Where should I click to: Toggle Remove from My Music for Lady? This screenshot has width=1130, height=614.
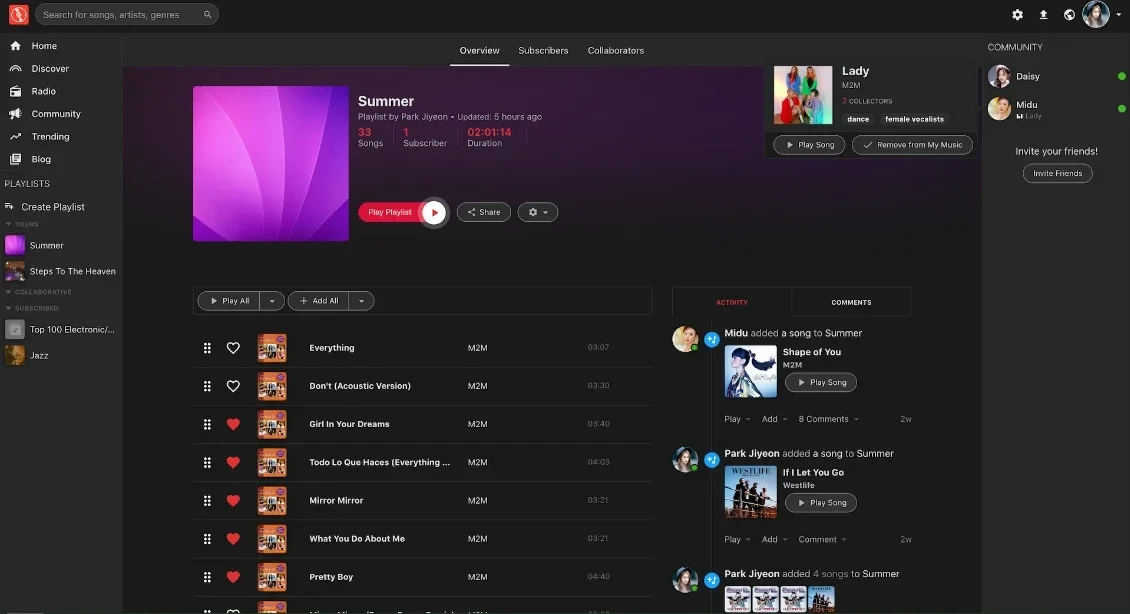(912, 145)
